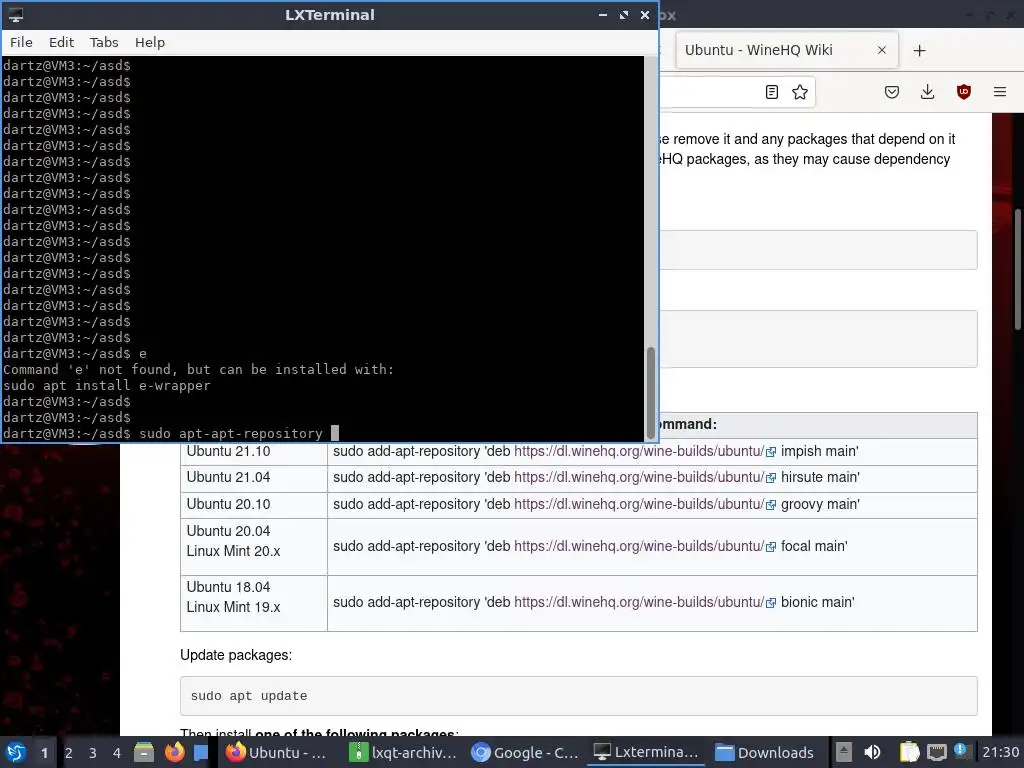Click the 'groovy main' text

click(x=820, y=504)
